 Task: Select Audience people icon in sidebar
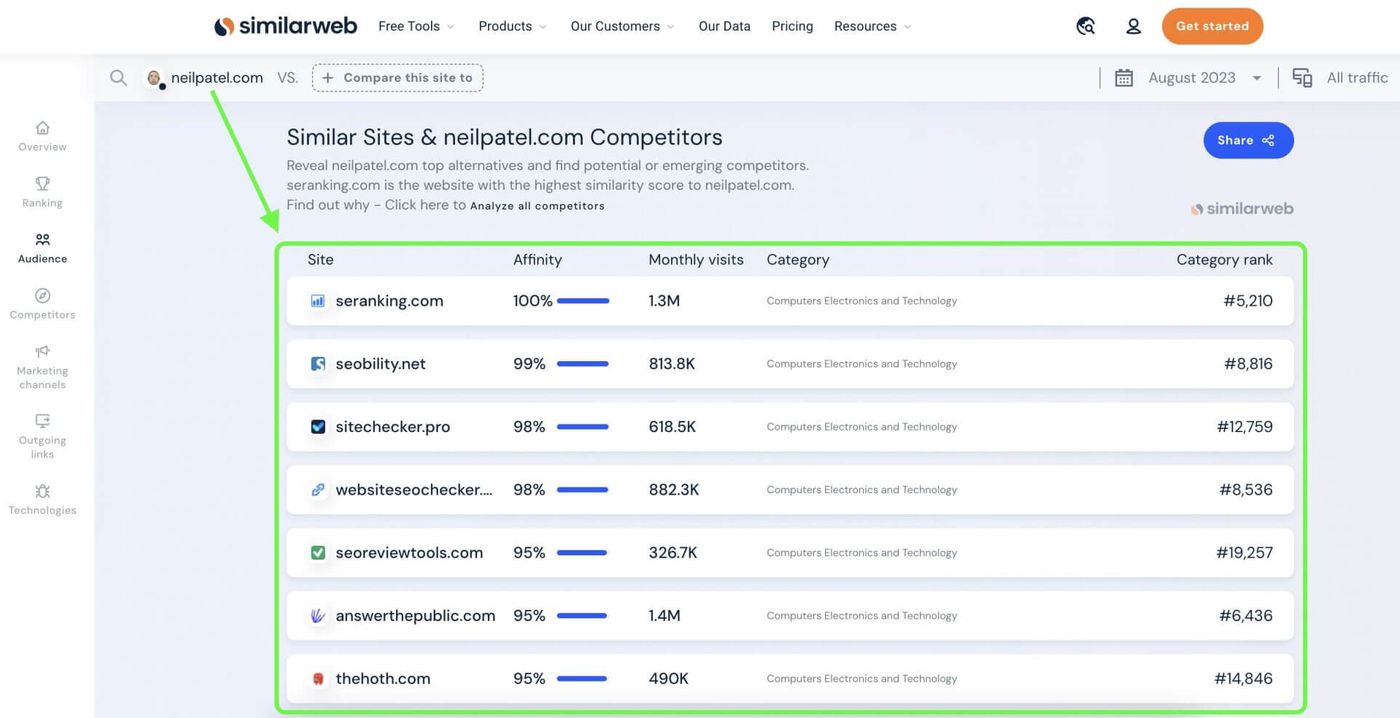(42, 239)
